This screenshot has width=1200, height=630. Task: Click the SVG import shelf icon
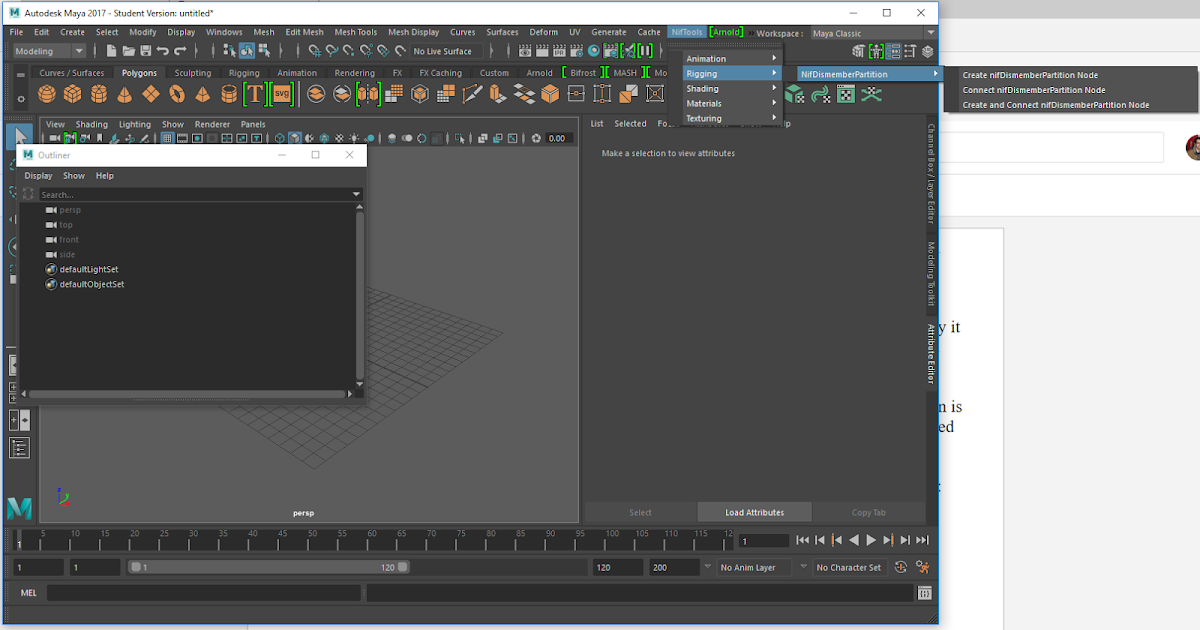281,94
